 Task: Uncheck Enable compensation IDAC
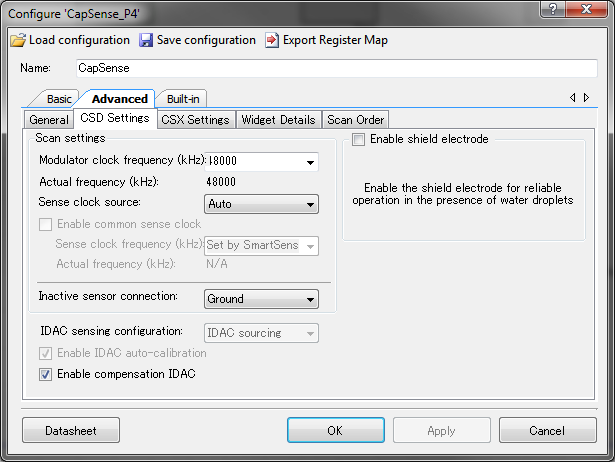point(45,374)
